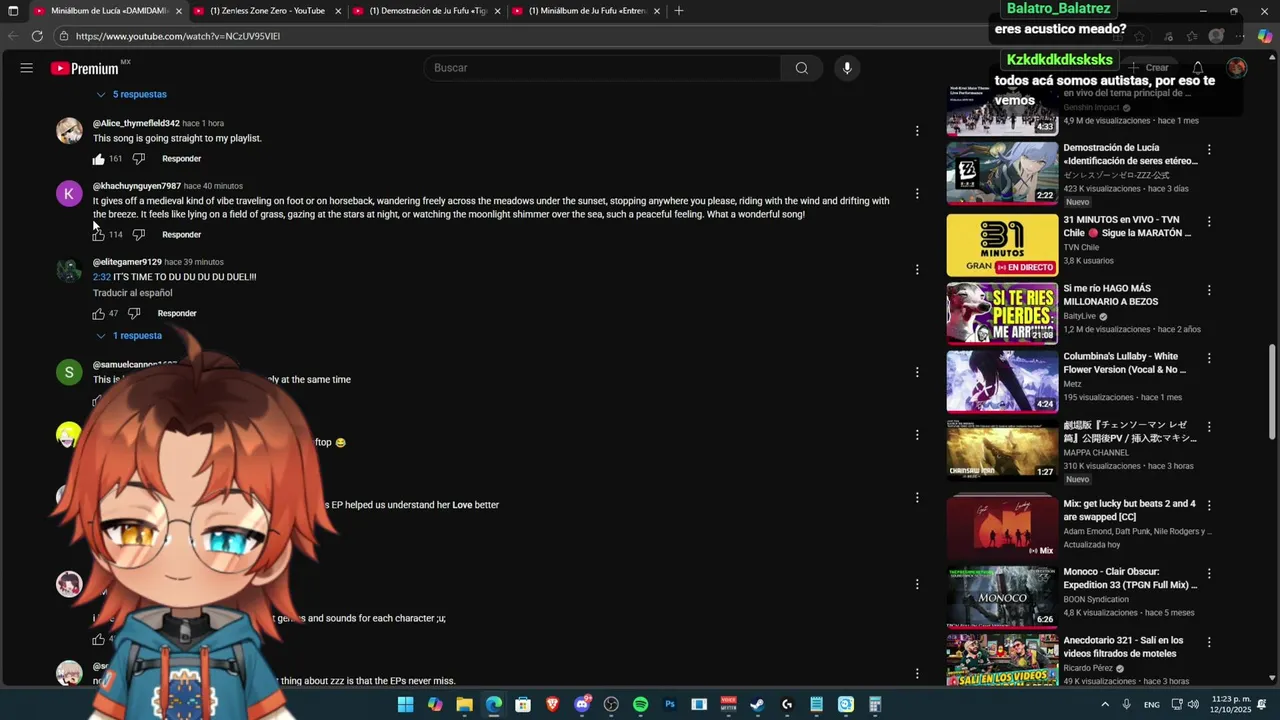Open the YouTube notifications bell

click(x=1197, y=68)
